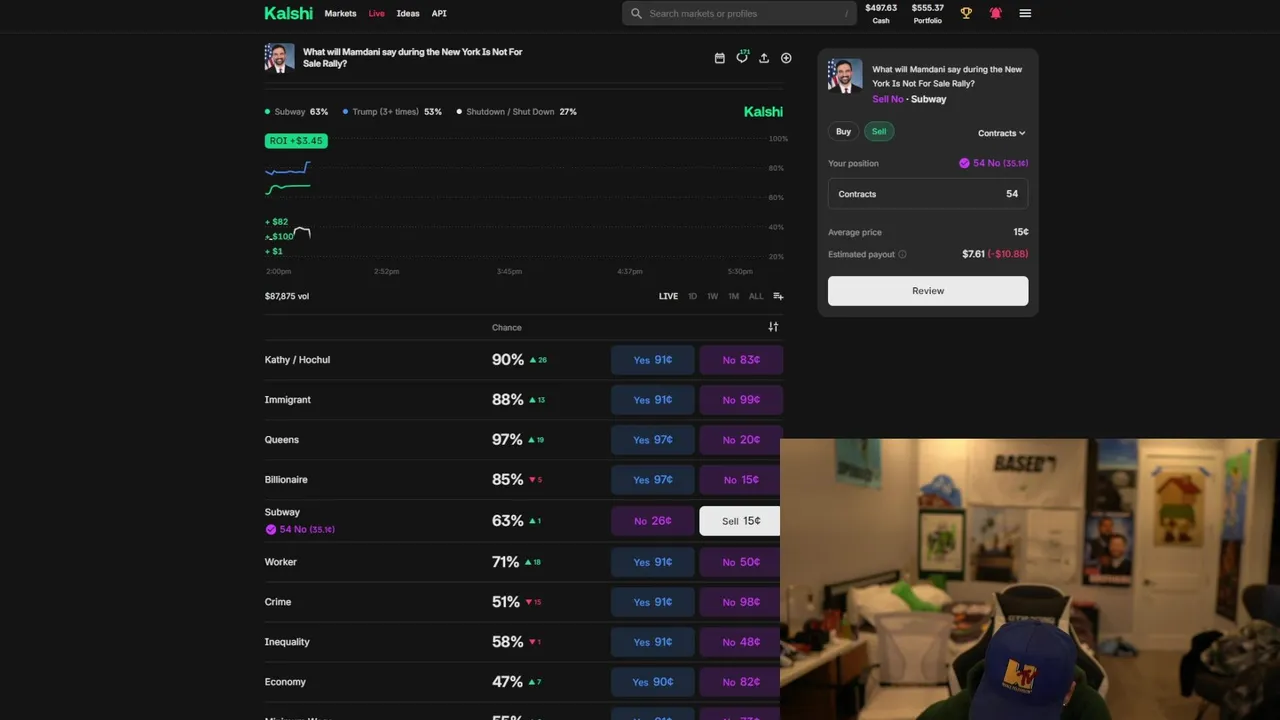Click Sell 15¢ for Subway
Image resolution: width=1280 pixels, height=720 pixels.
(740, 521)
